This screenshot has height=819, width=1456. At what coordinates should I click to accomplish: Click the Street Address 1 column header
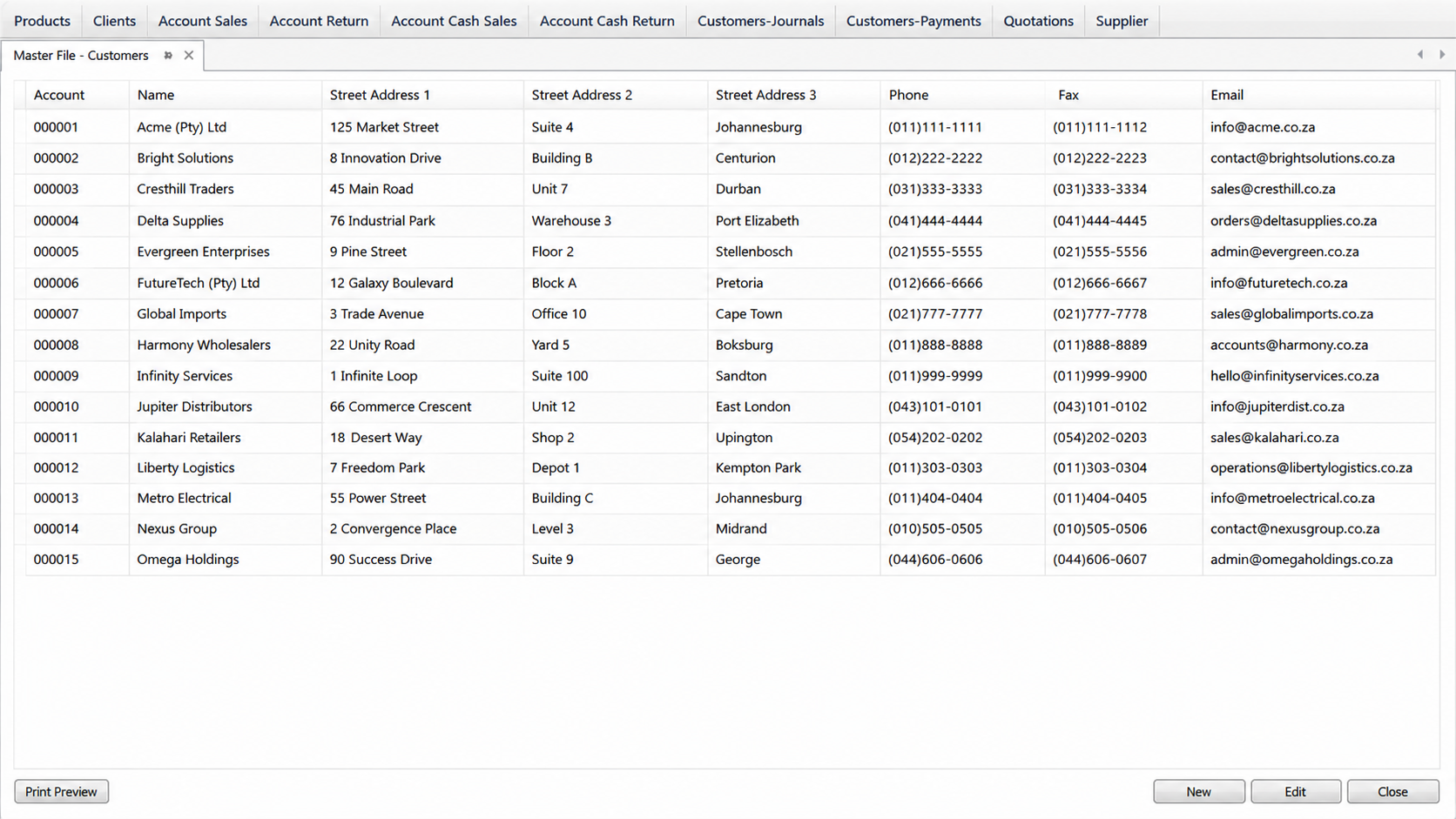click(422, 95)
